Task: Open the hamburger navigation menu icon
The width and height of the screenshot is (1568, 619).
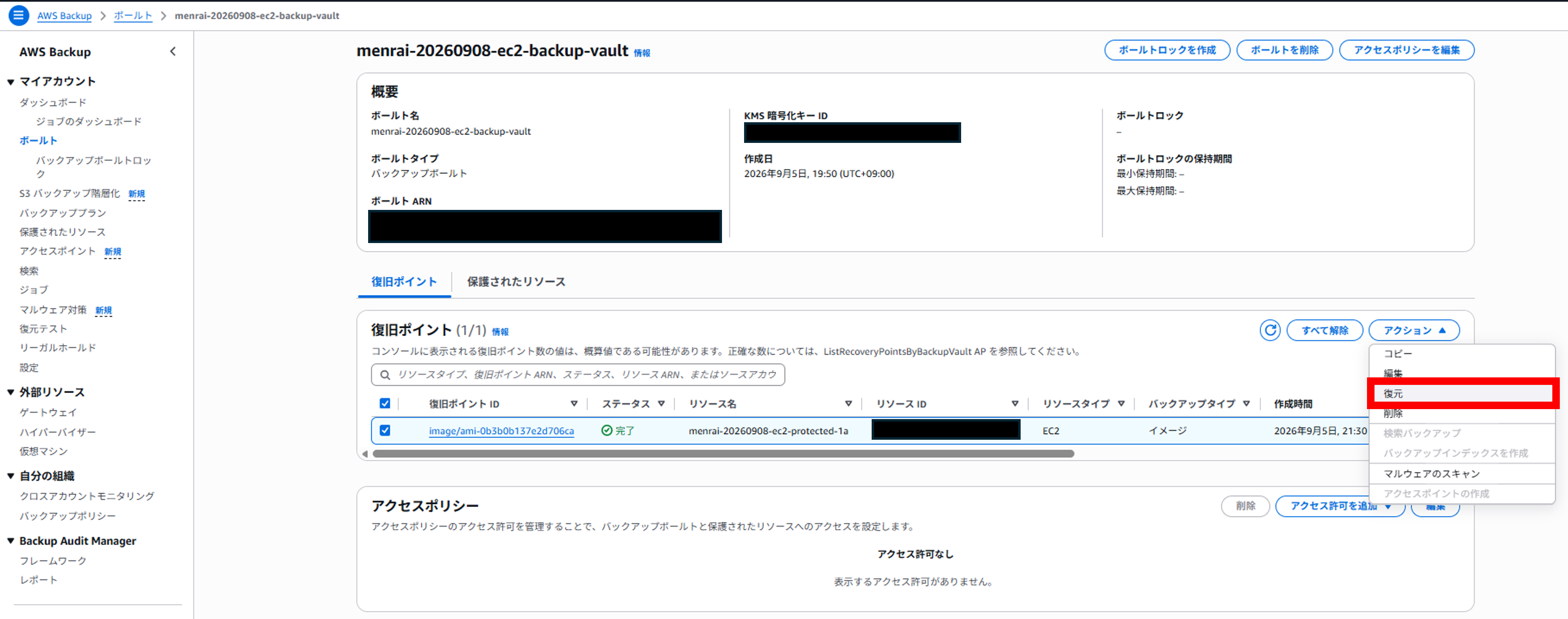Action: (18, 15)
